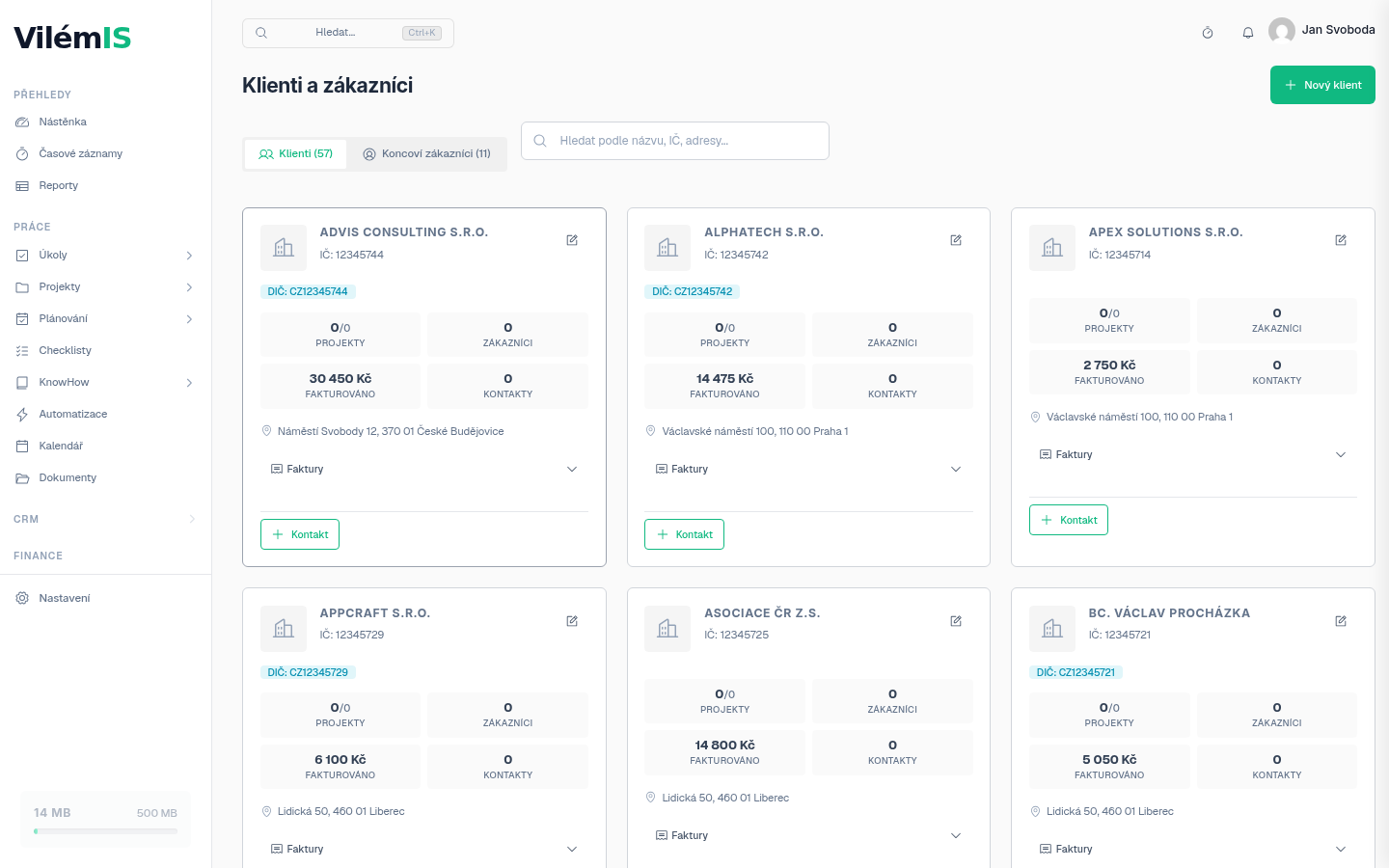The width and height of the screenshot is (1389, 868).
Task: Click address Náměstí Svobody 12, České Budějovice
Action: point(391,432)
